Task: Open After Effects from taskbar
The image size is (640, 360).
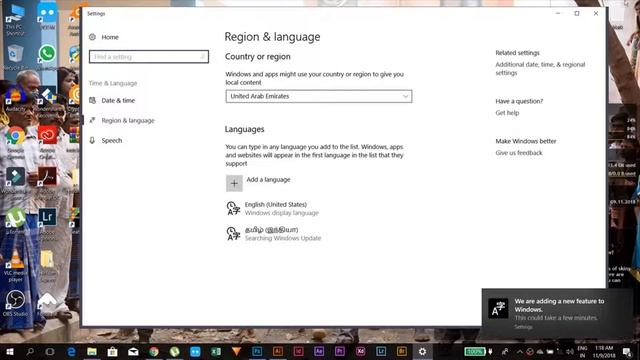Action: (319, 351)
